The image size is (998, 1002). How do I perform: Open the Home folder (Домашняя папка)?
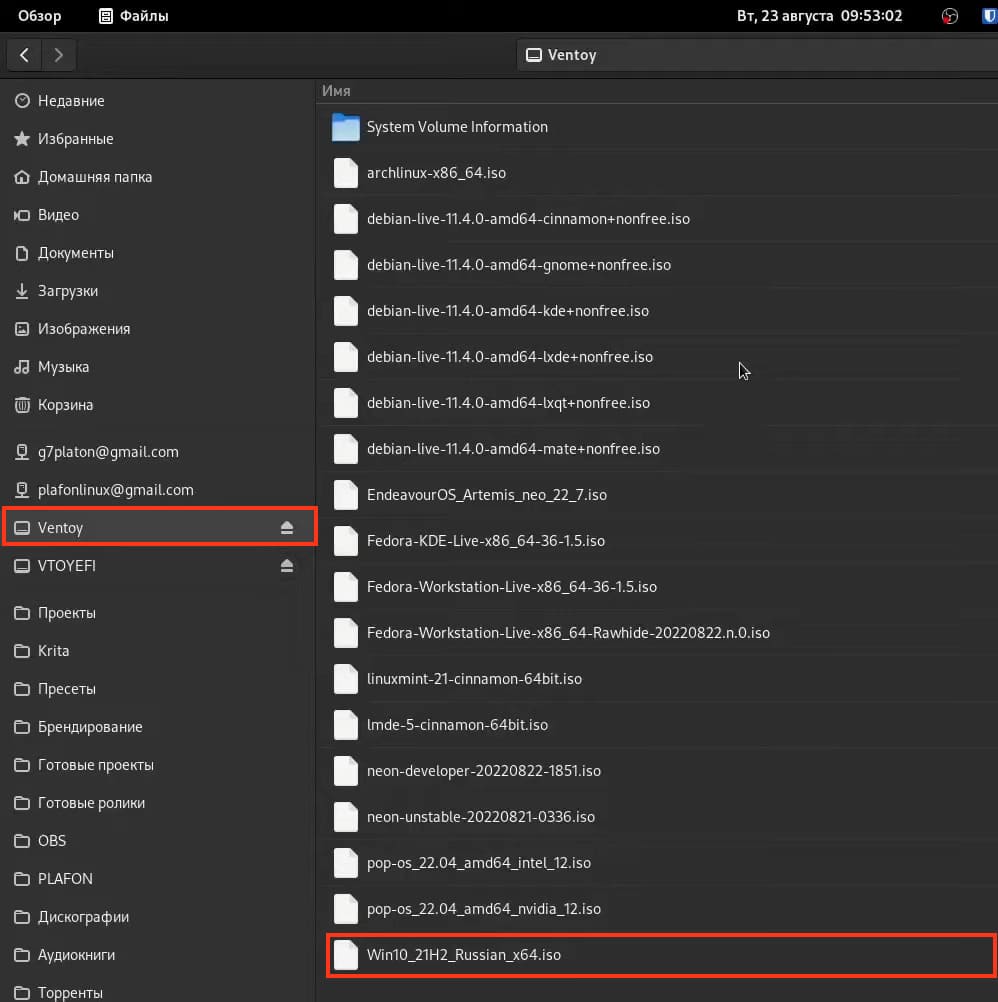[x=94, y=177]
